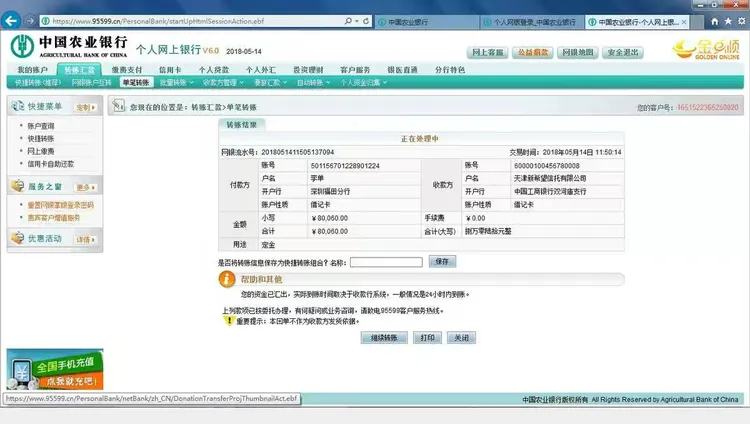Viewport: 750px width, 424px height.
Task: Select the 单笔转账 submenu item
Action: click(136, 83)
